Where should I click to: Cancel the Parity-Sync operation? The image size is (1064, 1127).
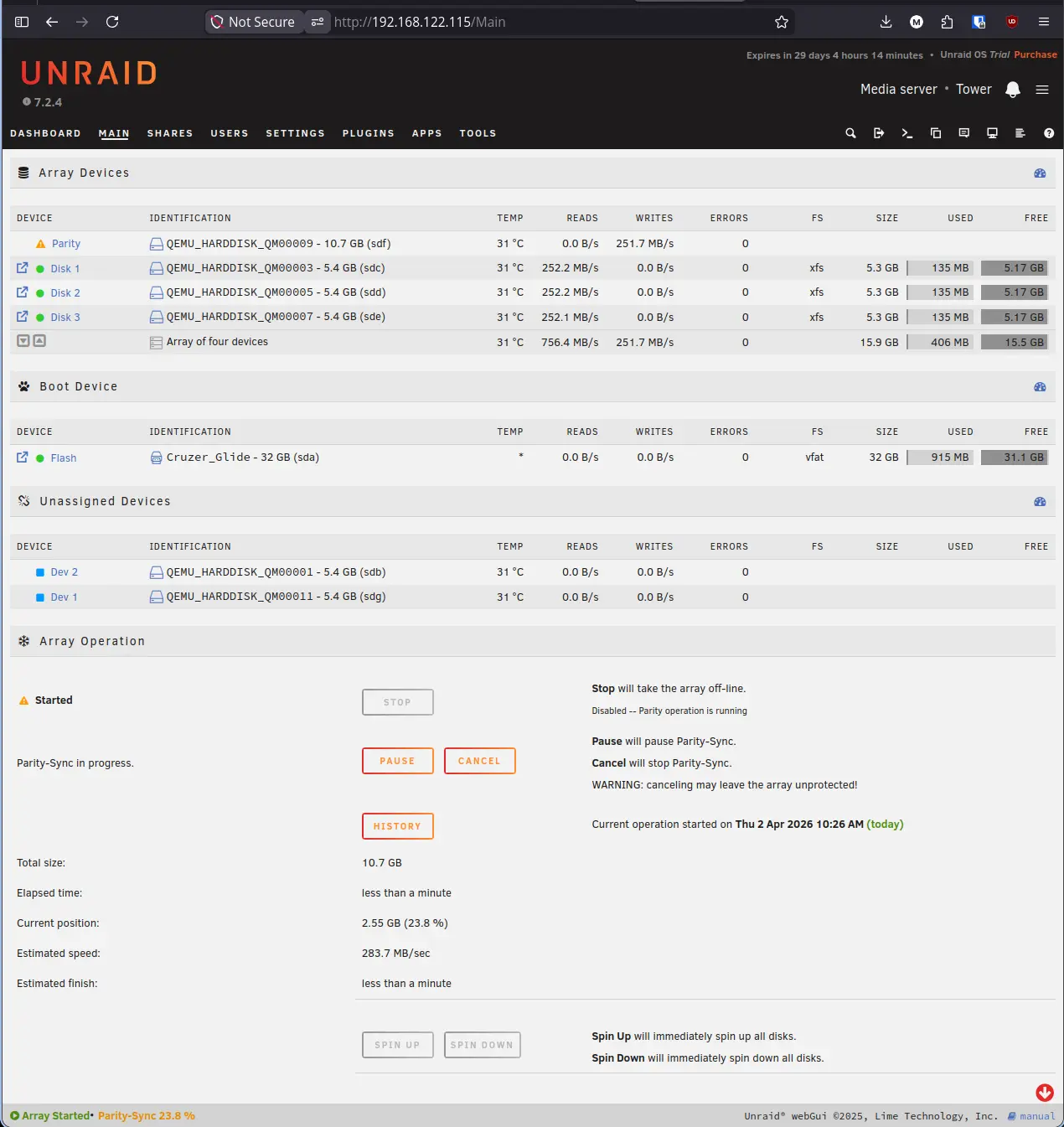[x=479, y=761]
